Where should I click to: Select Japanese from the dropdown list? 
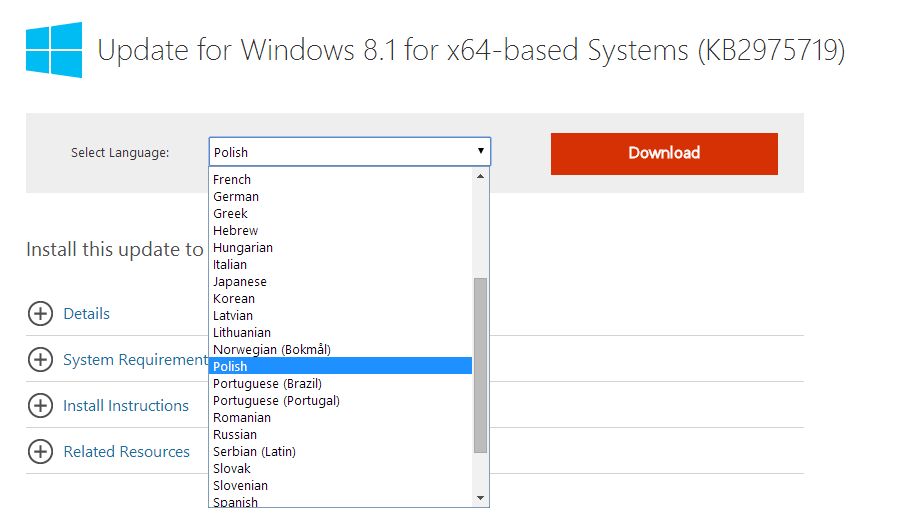pyautogui.click(x=240, y=282)
